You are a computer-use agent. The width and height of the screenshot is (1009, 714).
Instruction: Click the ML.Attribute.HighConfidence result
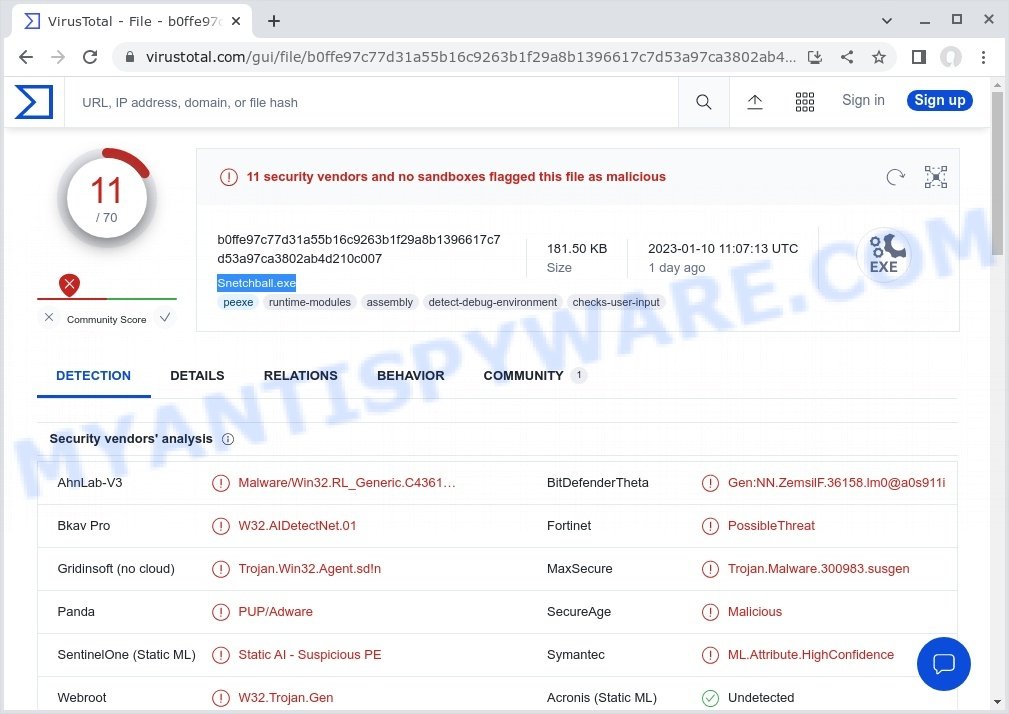click(811, 655)
